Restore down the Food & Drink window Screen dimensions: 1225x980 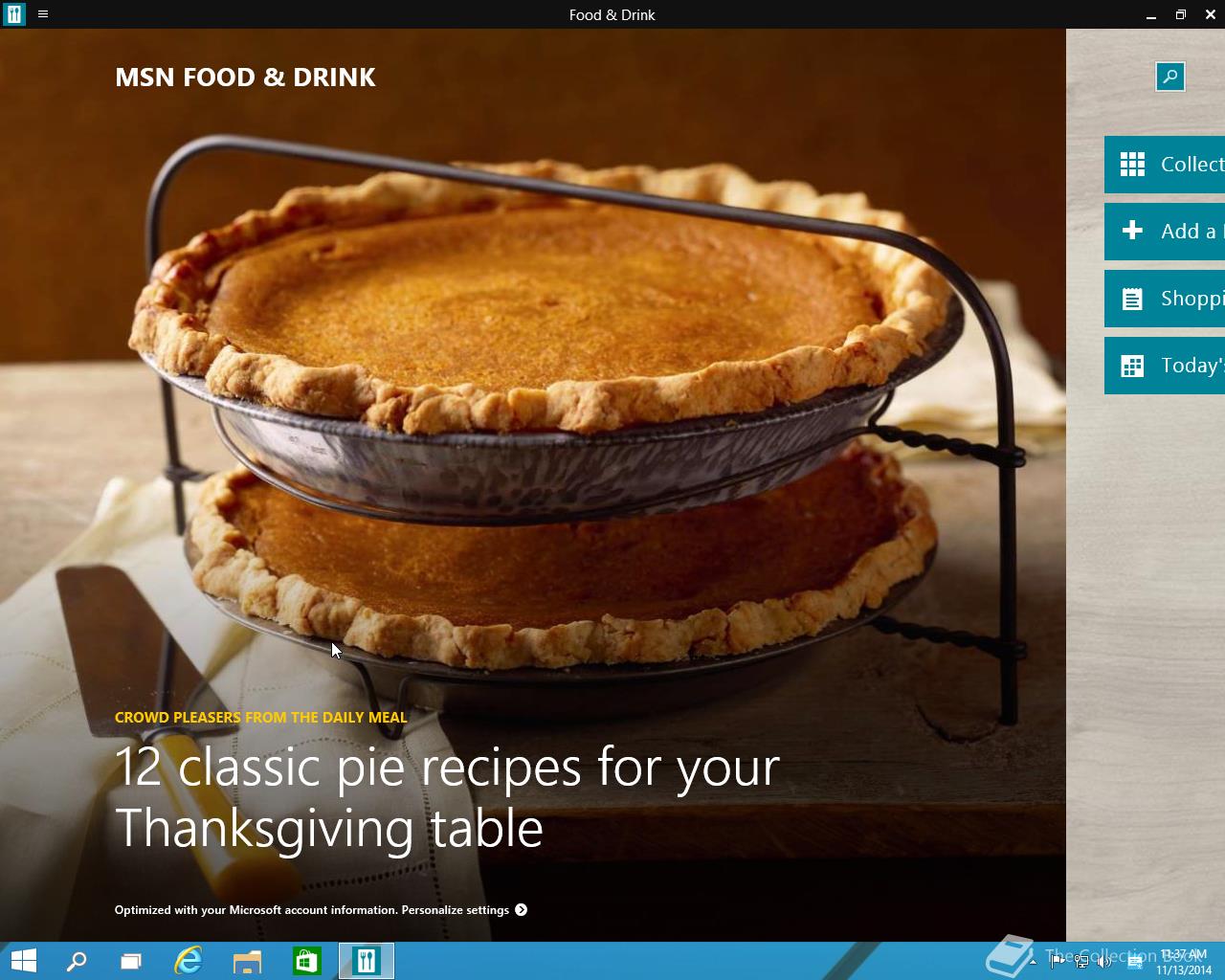point(1181,14)
